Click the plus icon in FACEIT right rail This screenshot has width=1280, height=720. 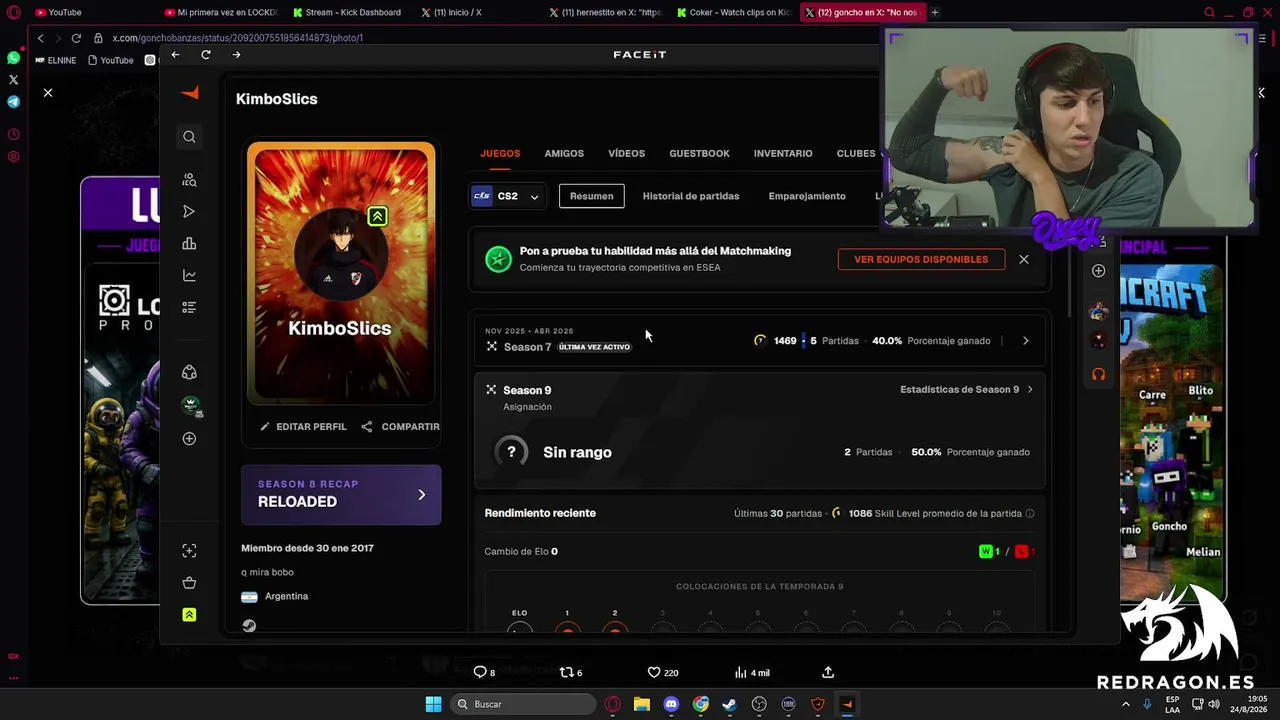pyautogui.click(x=1098, y=271)
